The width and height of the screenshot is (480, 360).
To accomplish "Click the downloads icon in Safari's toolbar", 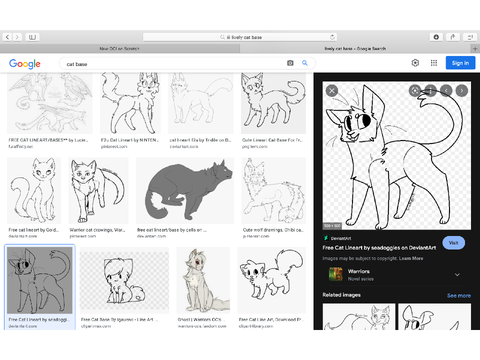I will coord(436,37).
